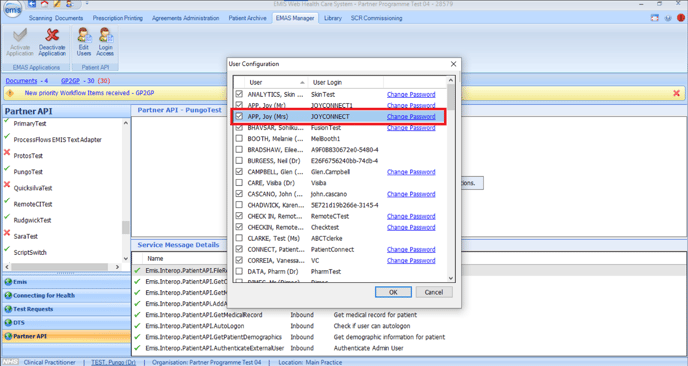Open the SCR Commissioning tab

click(x=376, y=18)
